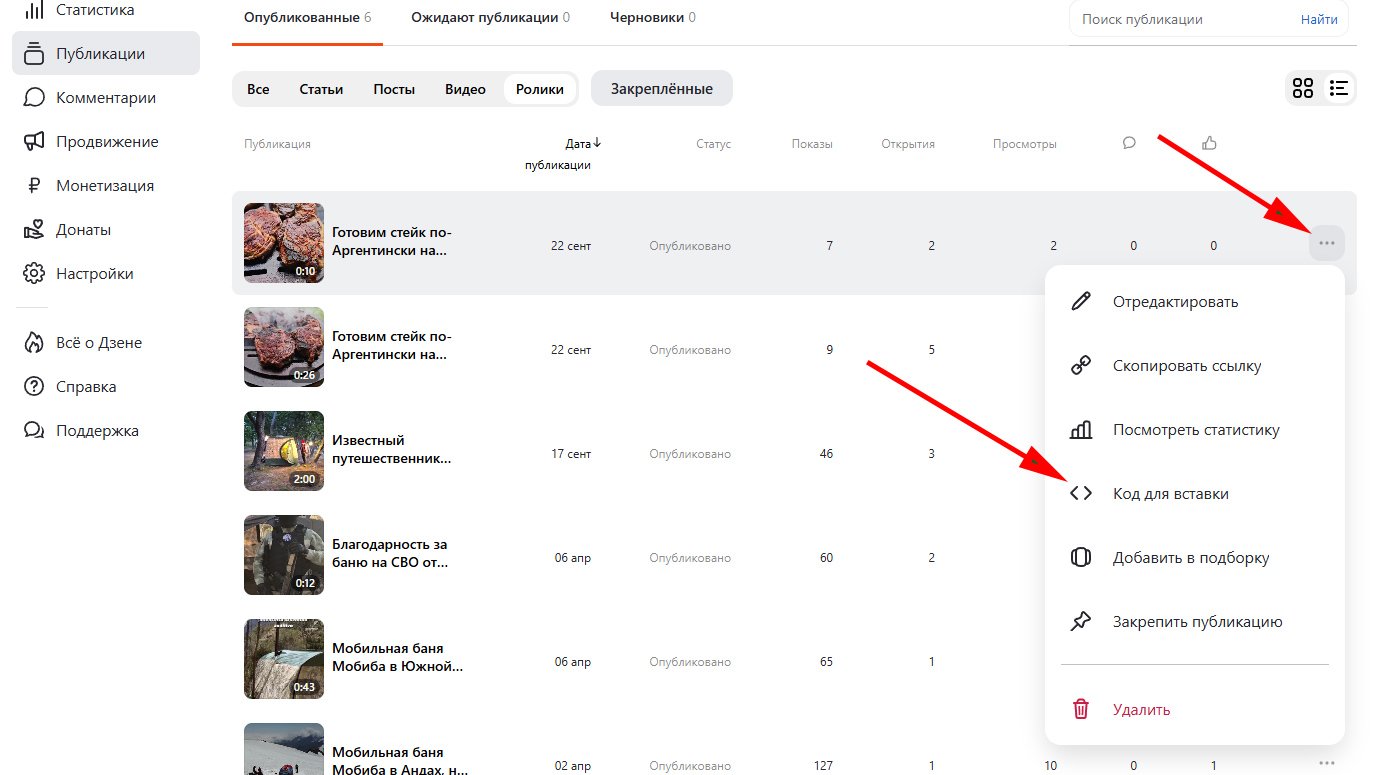Open the Известный путешественник video thumbnail
This screenshot has height=775, width=1378.
point(284,451)
